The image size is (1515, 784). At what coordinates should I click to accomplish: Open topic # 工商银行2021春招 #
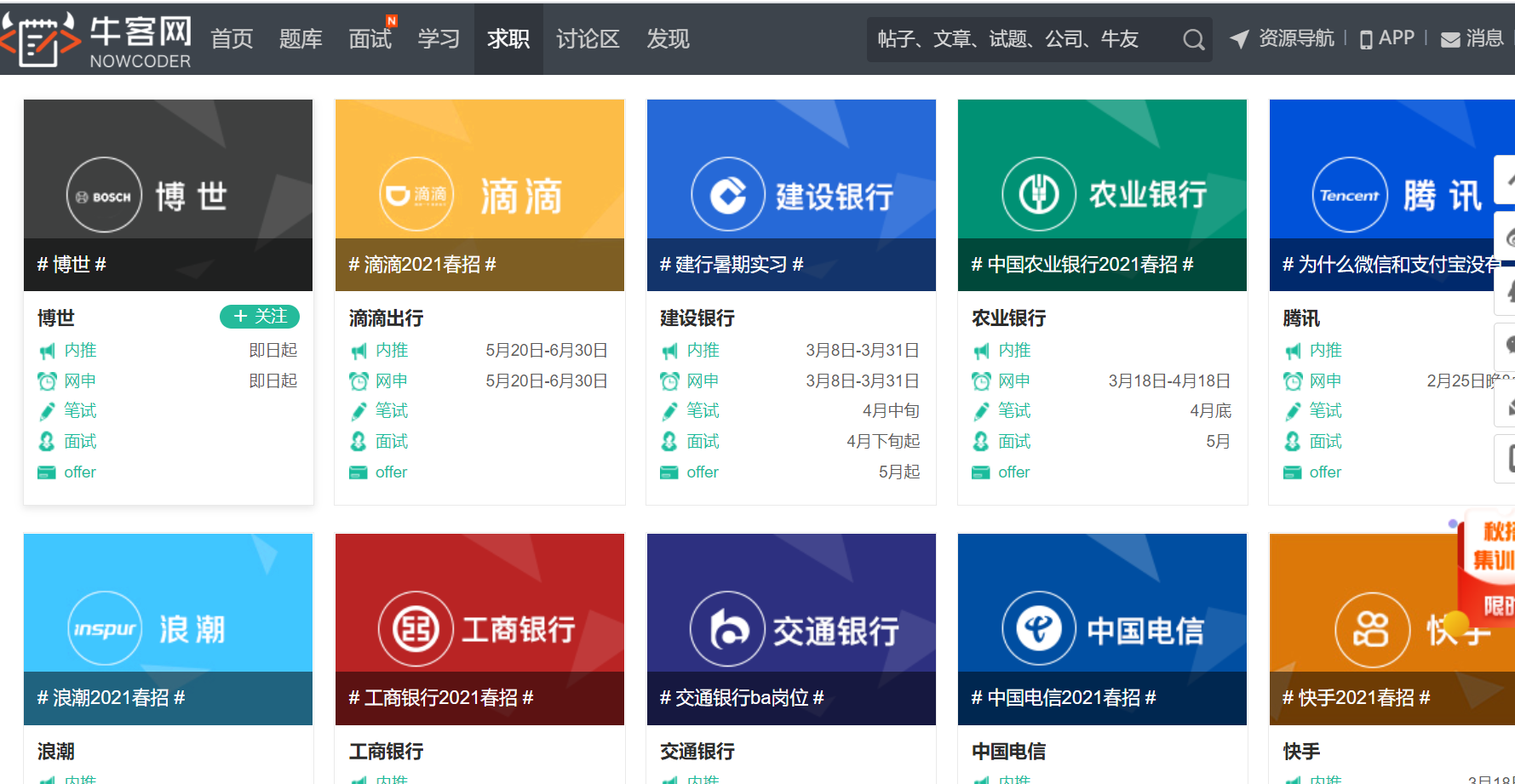pos(441,698)
